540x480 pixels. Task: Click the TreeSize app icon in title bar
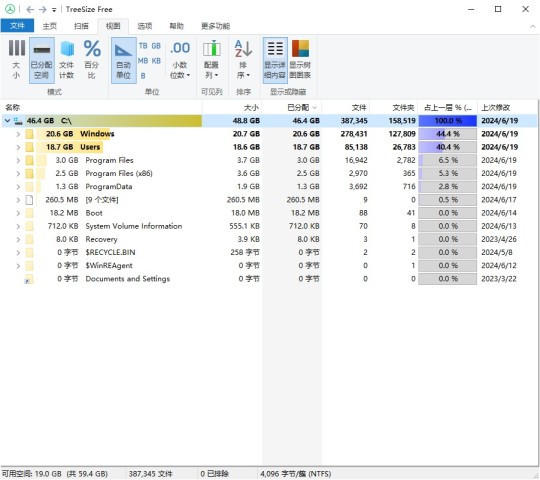(x=10, y=9)
